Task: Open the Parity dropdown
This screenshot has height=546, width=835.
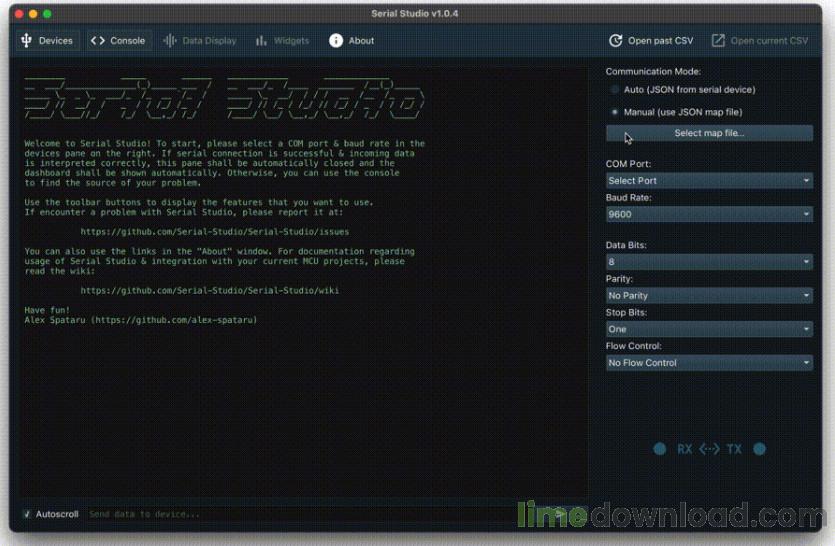Action: (709, 295)
